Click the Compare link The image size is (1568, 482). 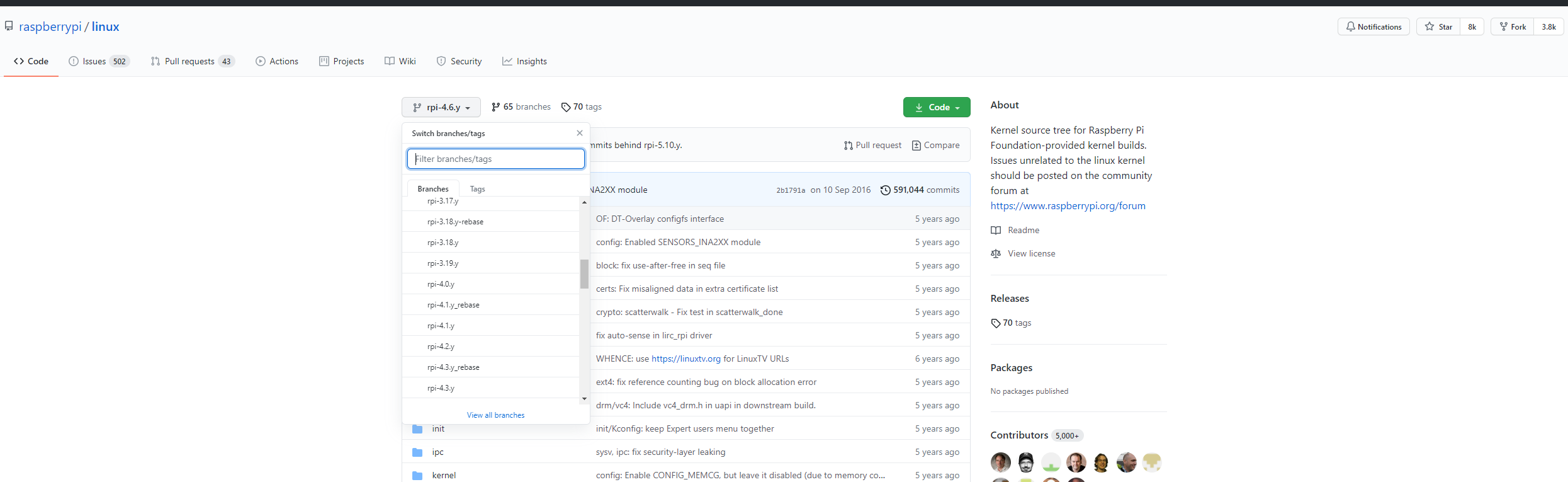pos(935,145)
